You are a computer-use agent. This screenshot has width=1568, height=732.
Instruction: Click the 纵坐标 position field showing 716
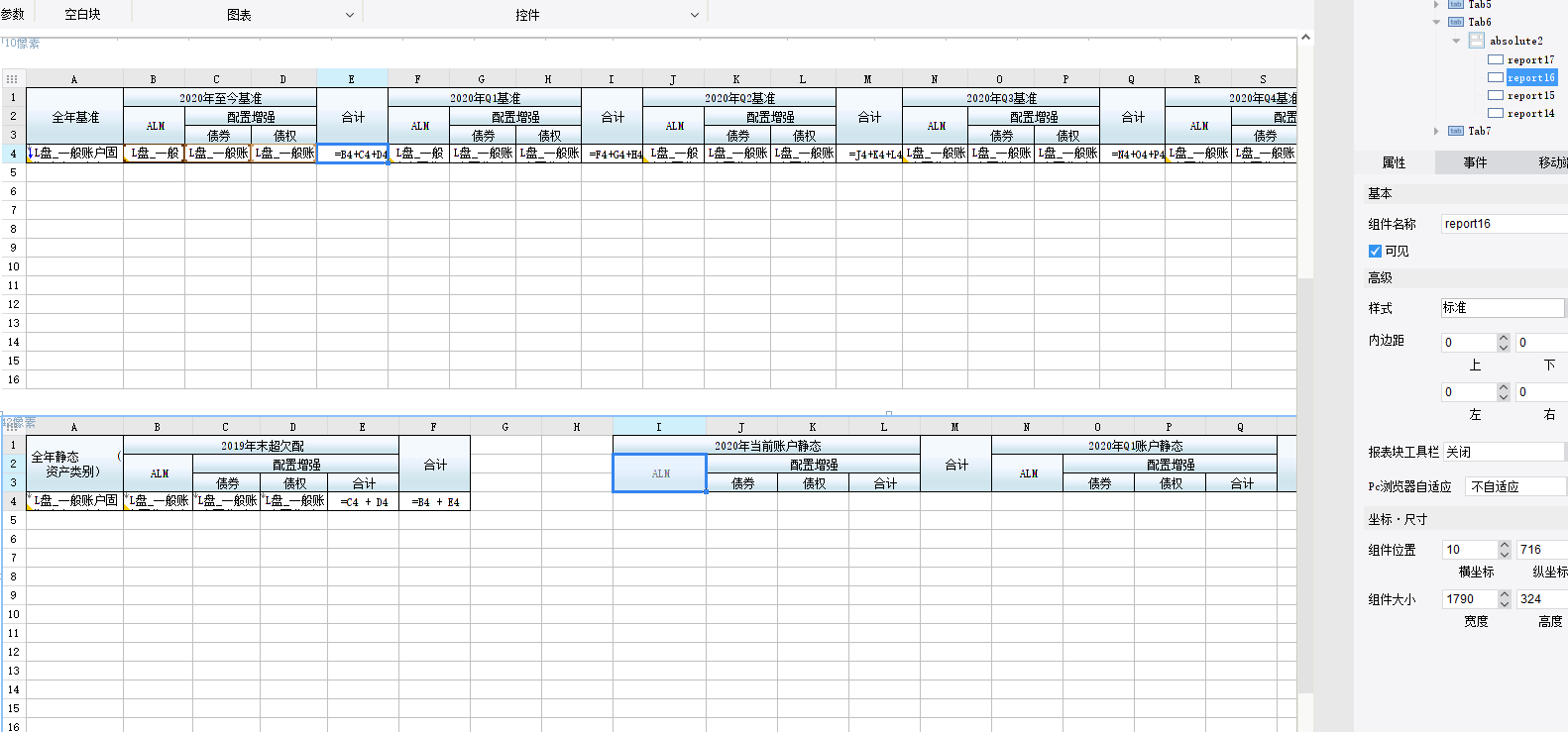tap(1542, 550)
